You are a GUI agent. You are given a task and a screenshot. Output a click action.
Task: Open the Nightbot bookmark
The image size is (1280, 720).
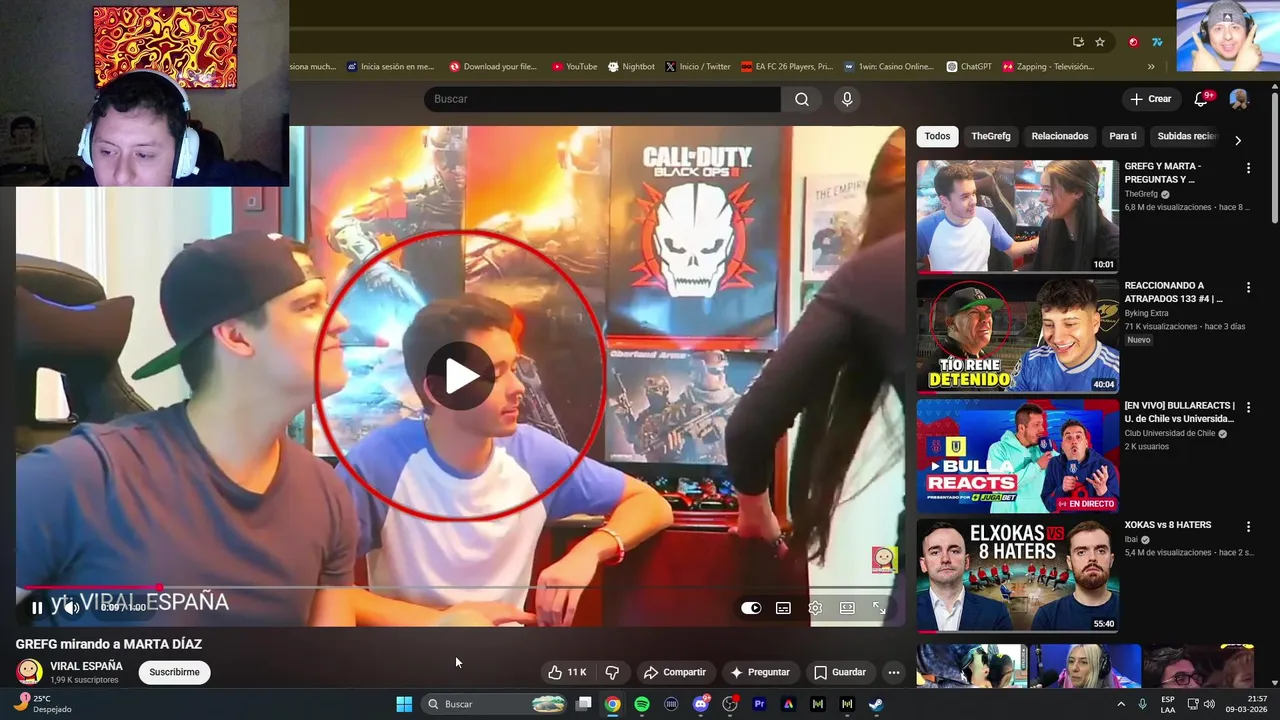click(631, 67)
